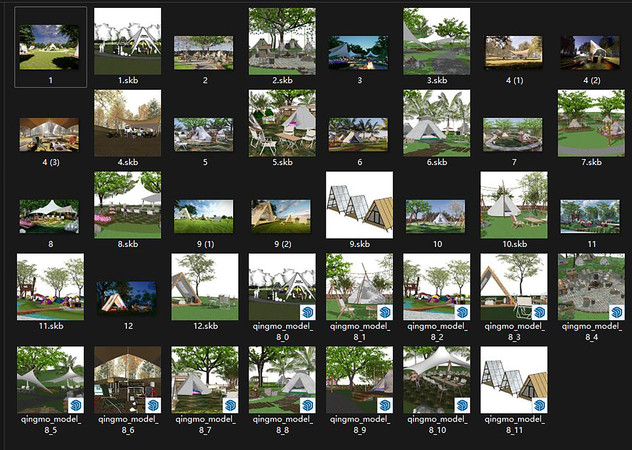
Task: Pick the 9.skb A-frame cabins thumbnail
Action: click(359, 205)
